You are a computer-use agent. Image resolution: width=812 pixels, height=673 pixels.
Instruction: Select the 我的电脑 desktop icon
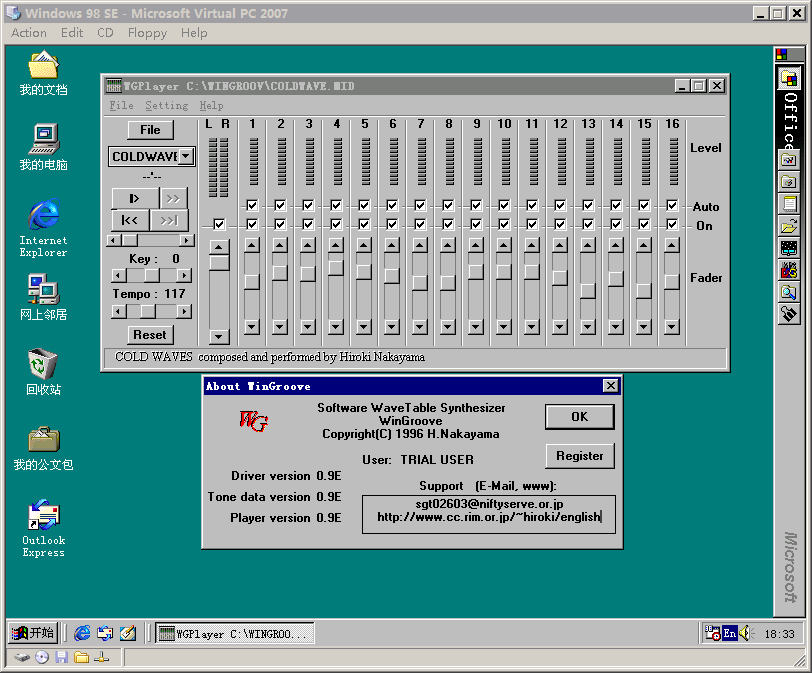(44, 148)
